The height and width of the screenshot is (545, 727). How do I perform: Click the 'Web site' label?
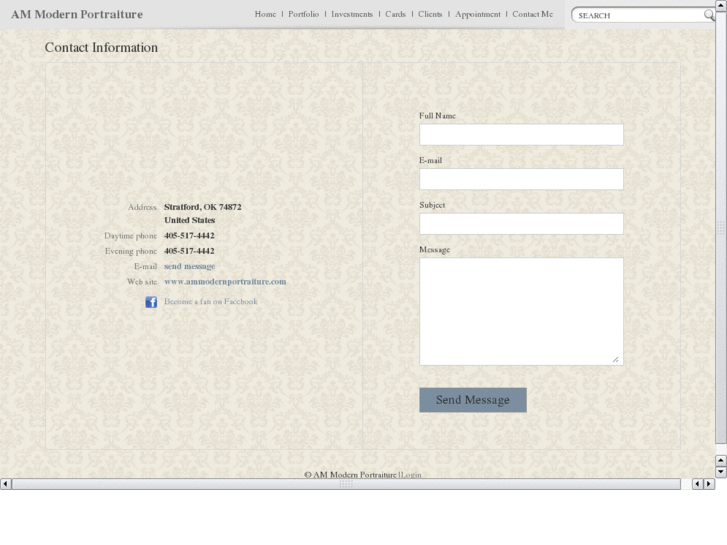click(x=142, y=282)
